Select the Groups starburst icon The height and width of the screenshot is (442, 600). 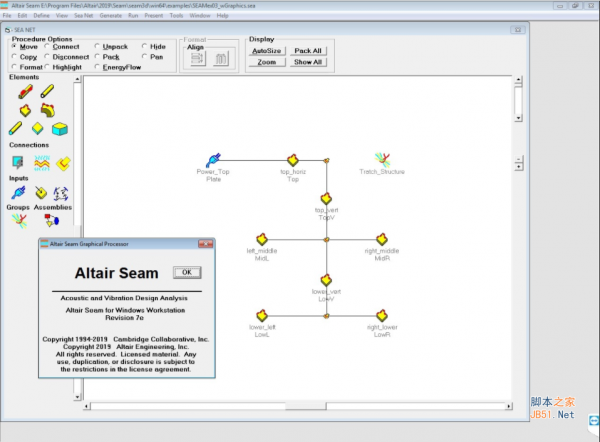tap(19, 221)
